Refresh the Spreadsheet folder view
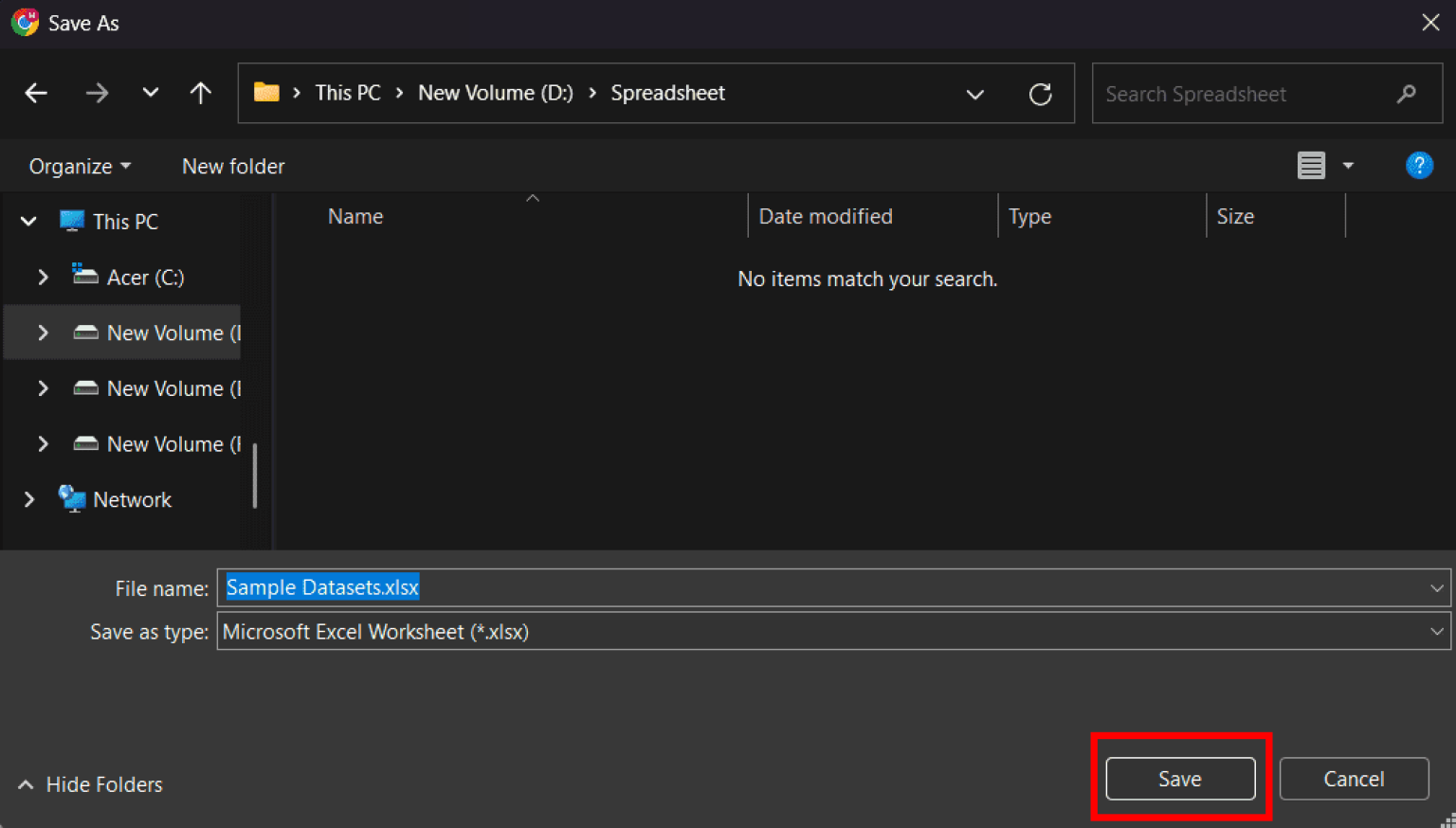 [1040, 94]
